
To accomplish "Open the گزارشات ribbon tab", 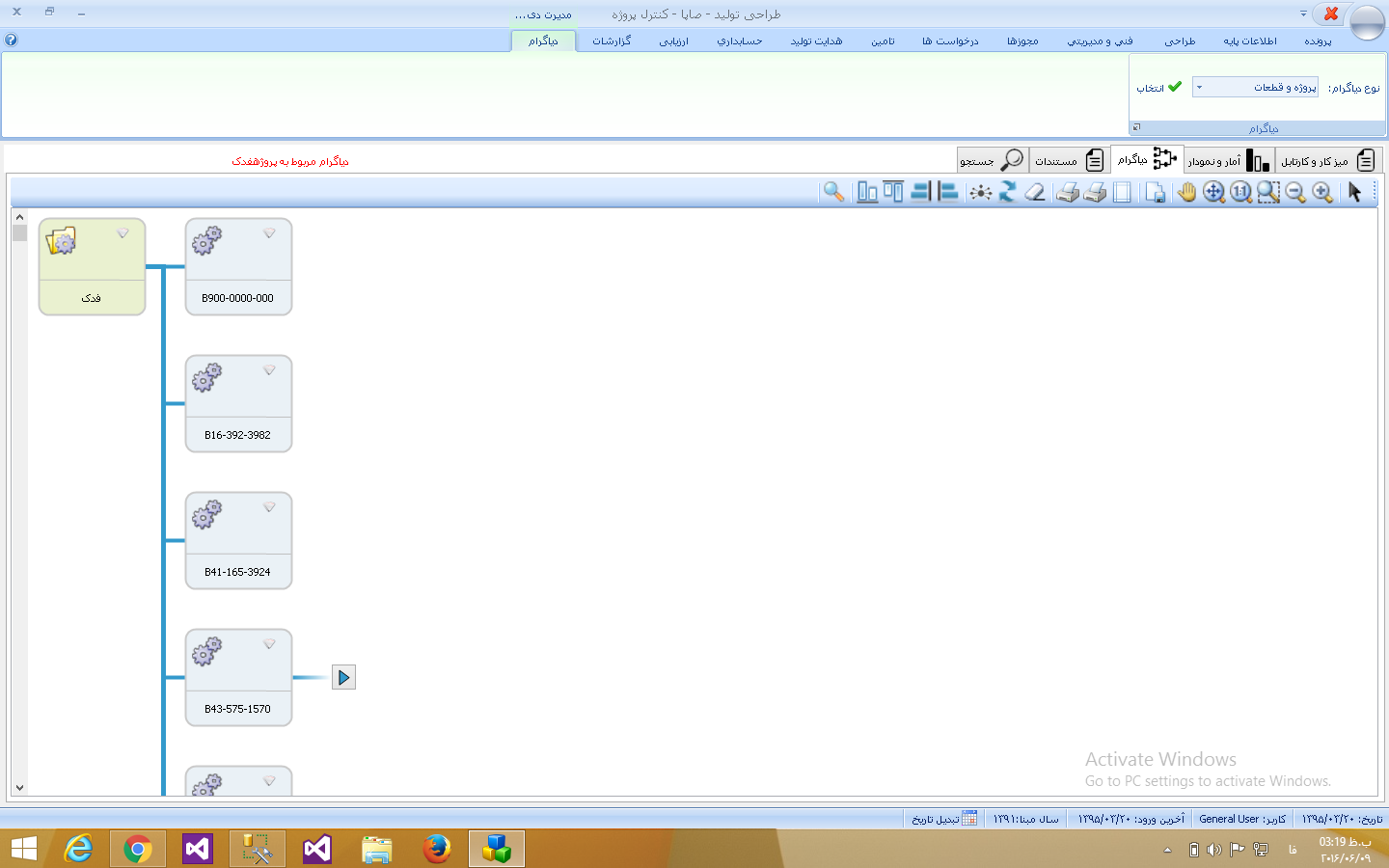I will (x=612, y=41).
